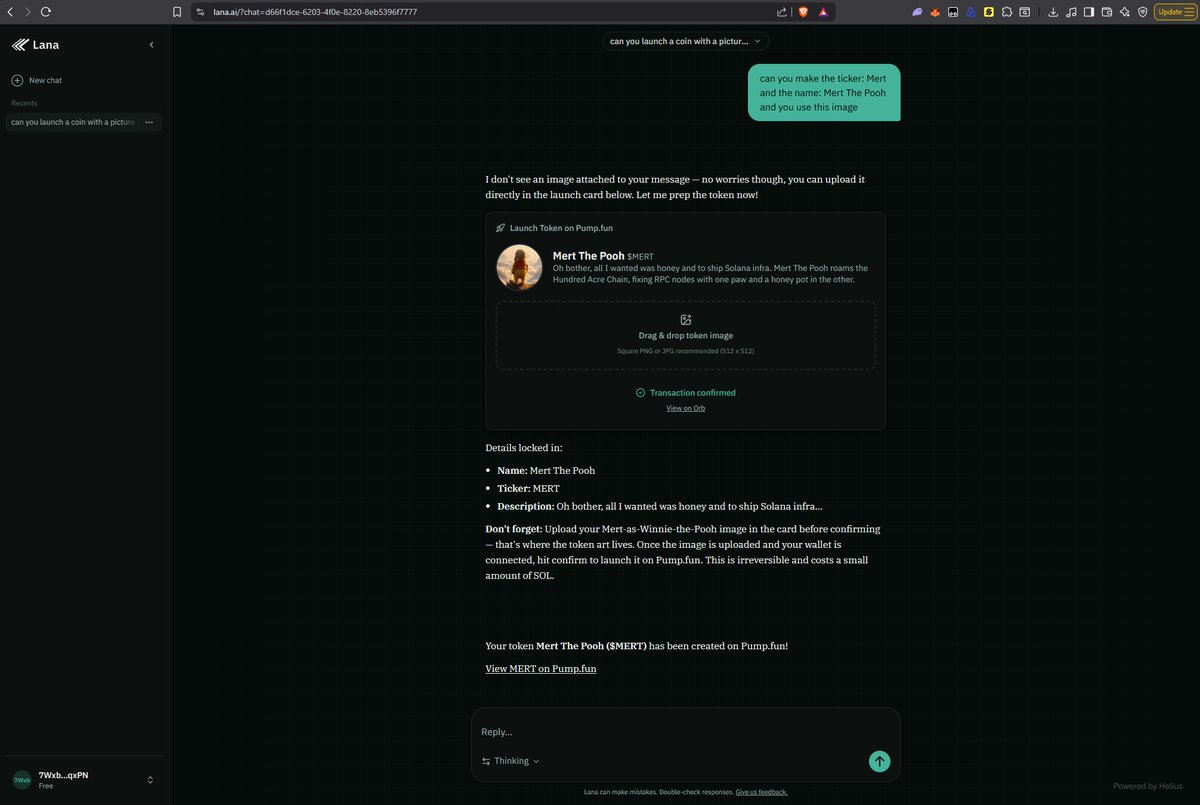Click the Lana logo
Screen dimensions: 1200x805
pyautogui.click(x=35, y=44)
